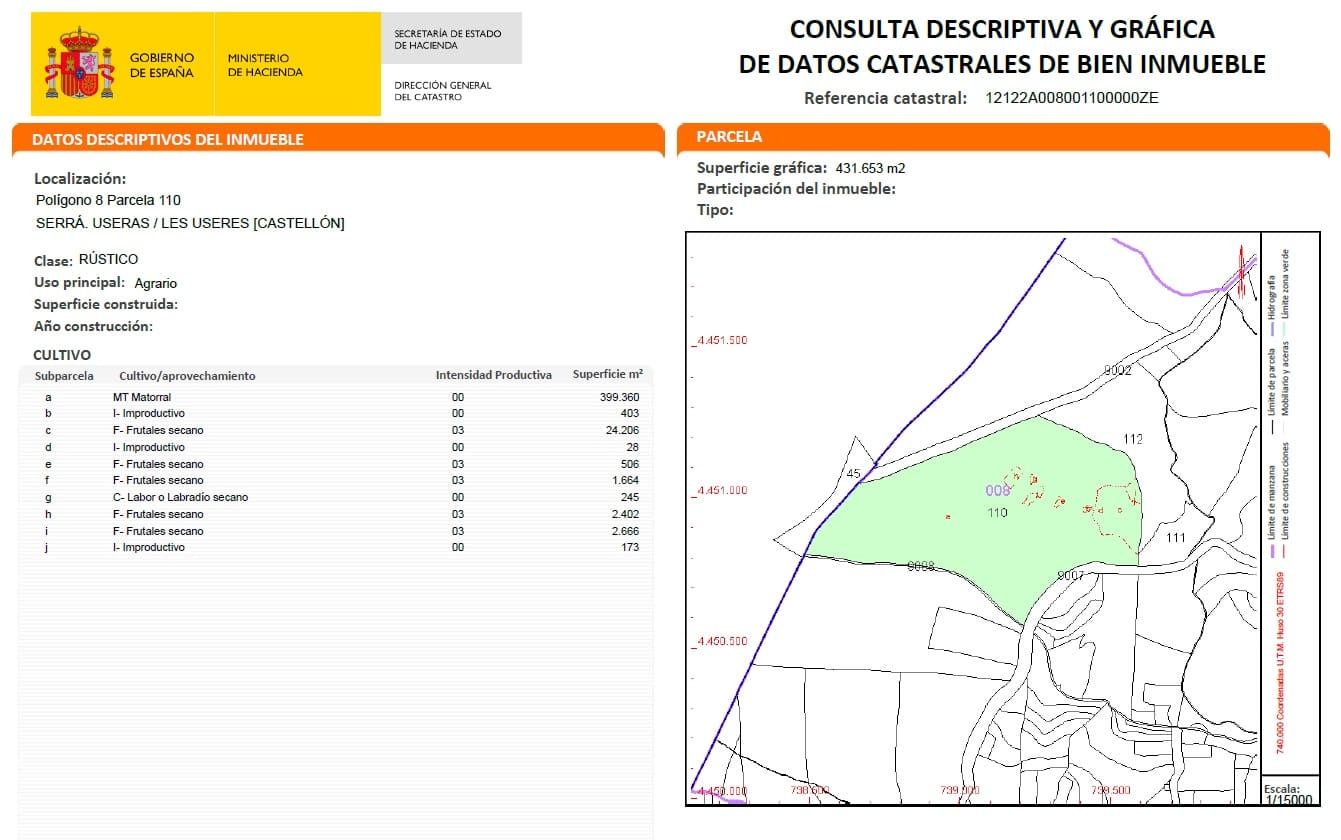
Task: Select "SERRÁ. USERAS / LES USERES [CASTELLÓN]"
Action: click(x=190, y=223)
